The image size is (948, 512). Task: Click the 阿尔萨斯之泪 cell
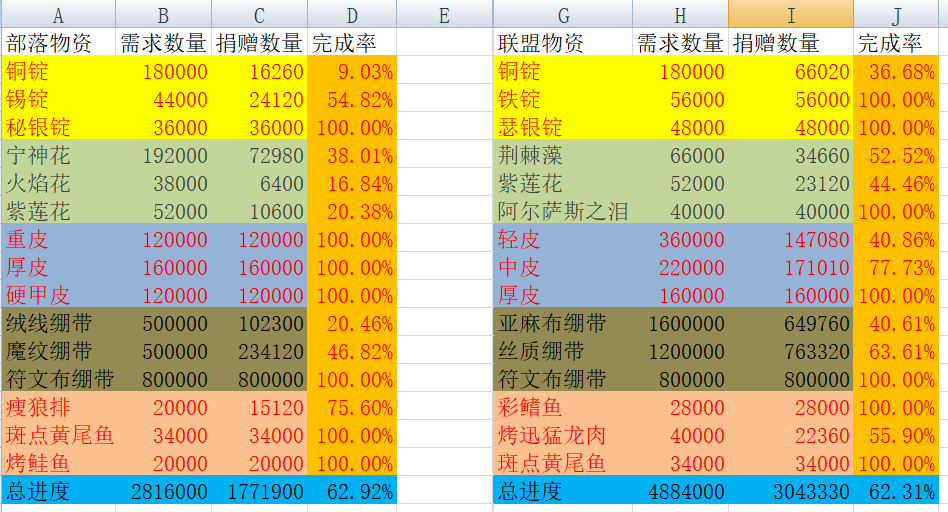pyautogui.click(x=563, y=211)
